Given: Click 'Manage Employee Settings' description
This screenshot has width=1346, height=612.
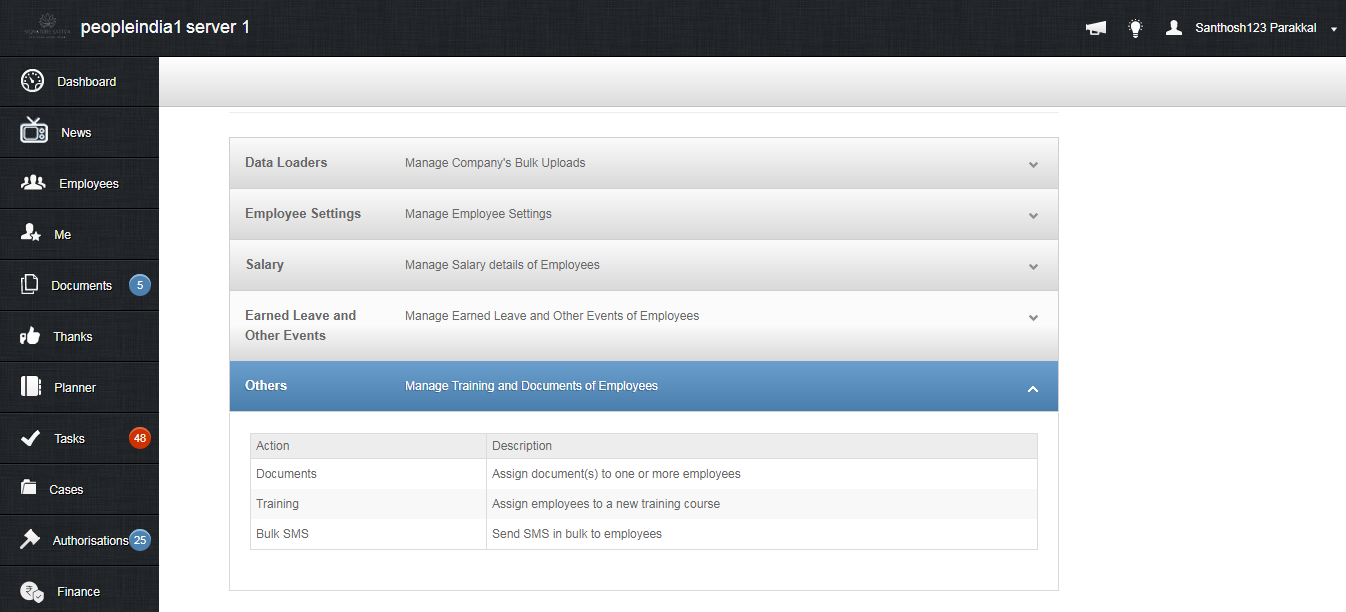Looking at the screenshot, I should pos(478,213).
